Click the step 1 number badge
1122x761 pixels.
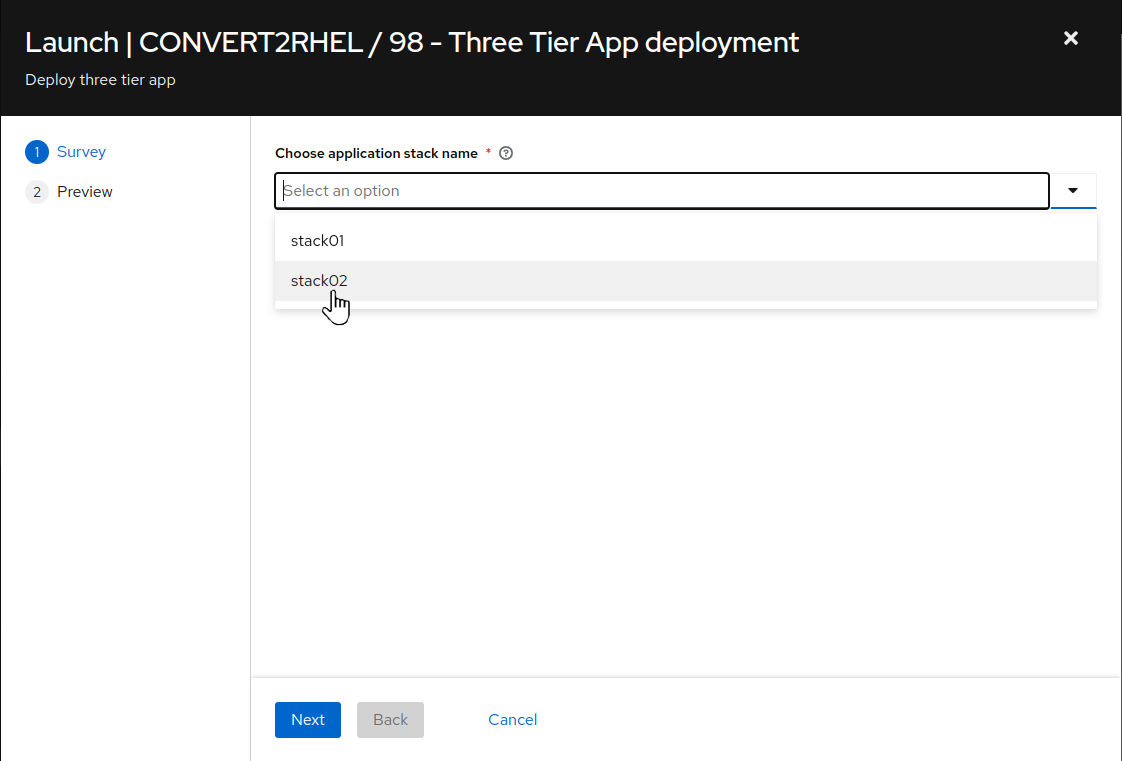point(36,152)
